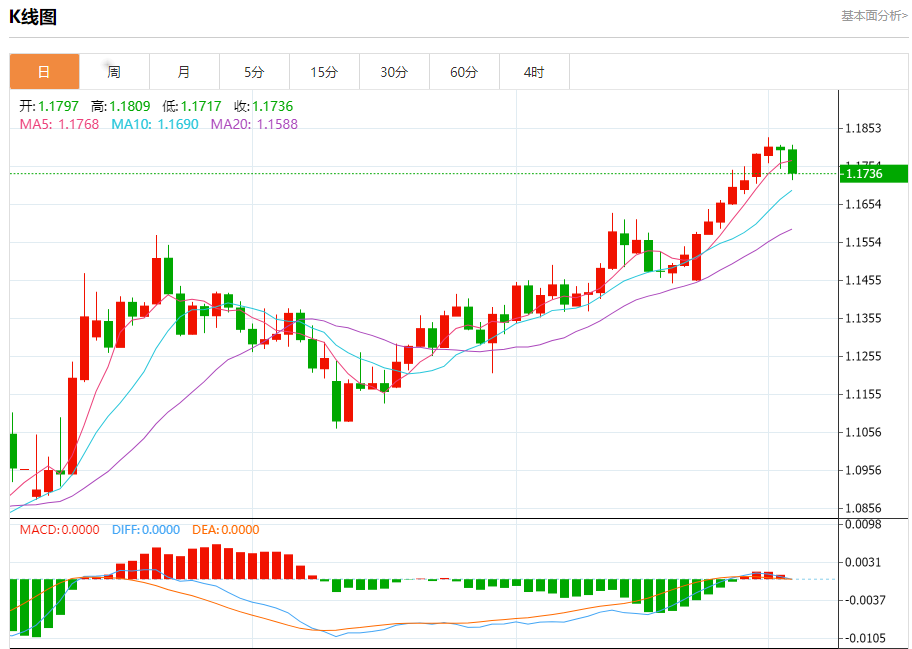Image resolution: width=912 pixels, height=649 pixels.
Task: Click the 高:1.1809 high price value
Action: 120,106
